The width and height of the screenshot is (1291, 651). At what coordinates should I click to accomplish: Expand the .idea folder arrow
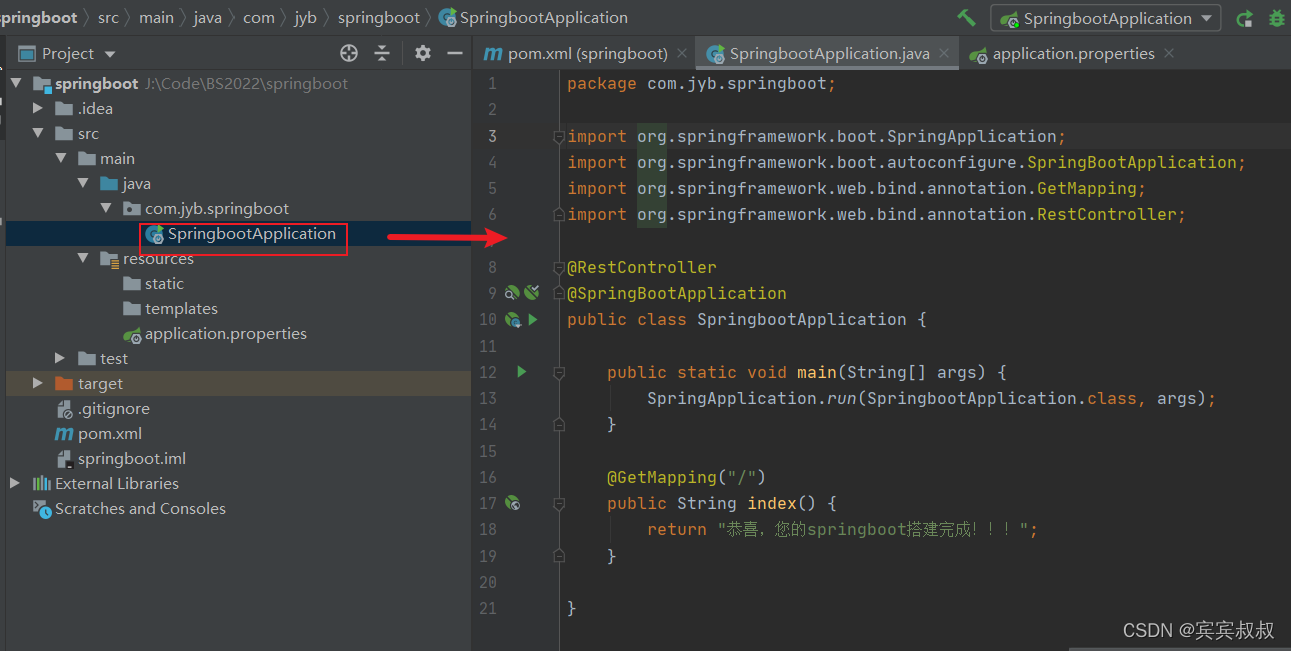pyautogui.click(x=38, y=108)
